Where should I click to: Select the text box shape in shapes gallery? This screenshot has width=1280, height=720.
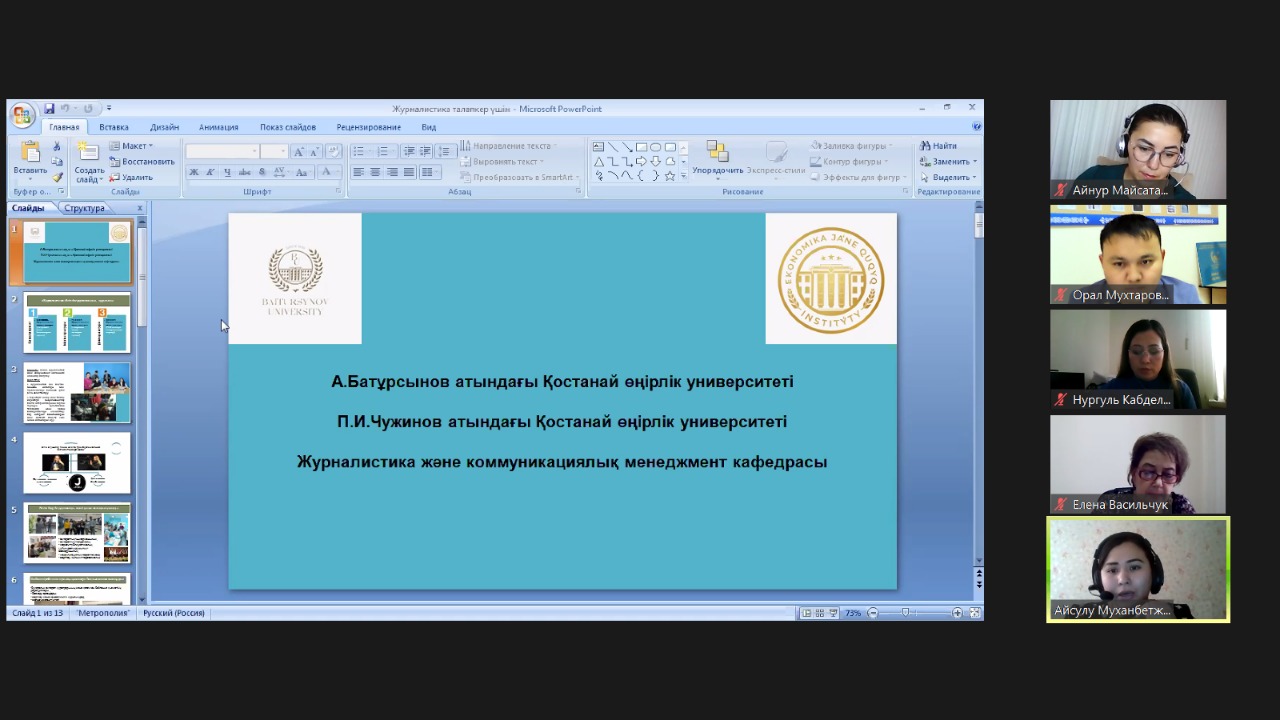(x=598, y=147)
